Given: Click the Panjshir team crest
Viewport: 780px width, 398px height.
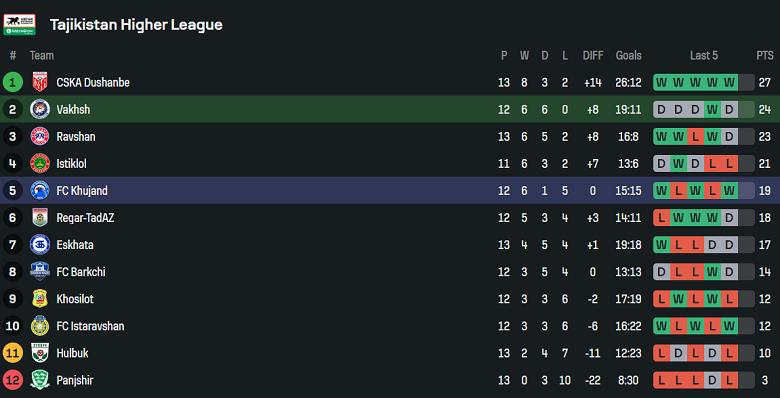Looking at the screenshot, I should coord(40,381).
